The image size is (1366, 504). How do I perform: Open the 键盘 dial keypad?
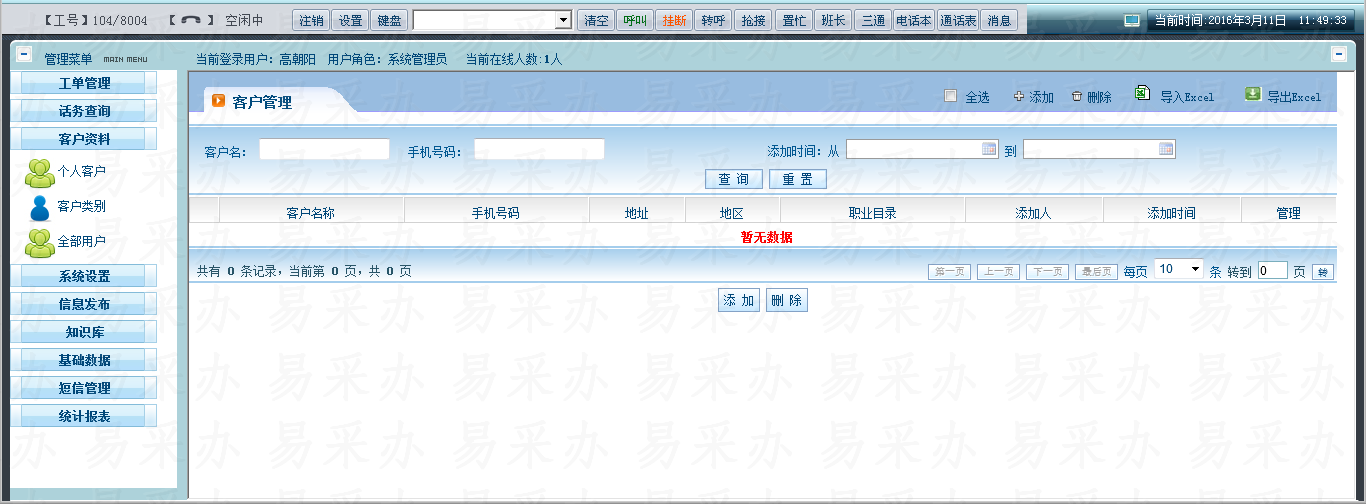click(x=389, y=20)
